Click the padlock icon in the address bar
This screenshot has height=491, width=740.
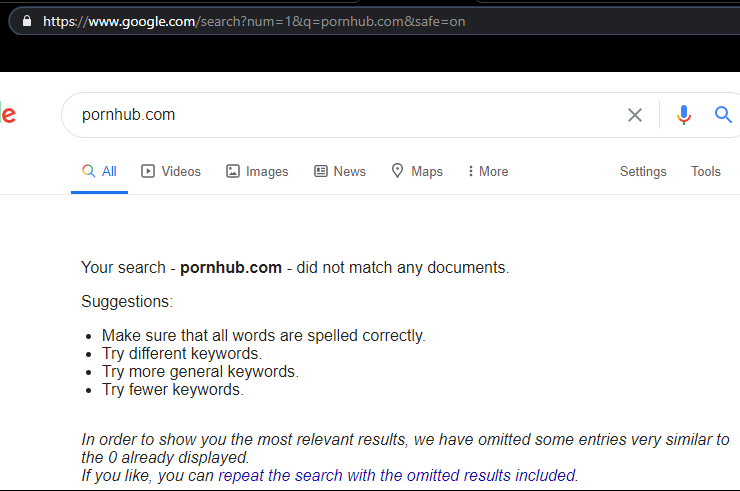pyautogui.click(x=27, y=21)
